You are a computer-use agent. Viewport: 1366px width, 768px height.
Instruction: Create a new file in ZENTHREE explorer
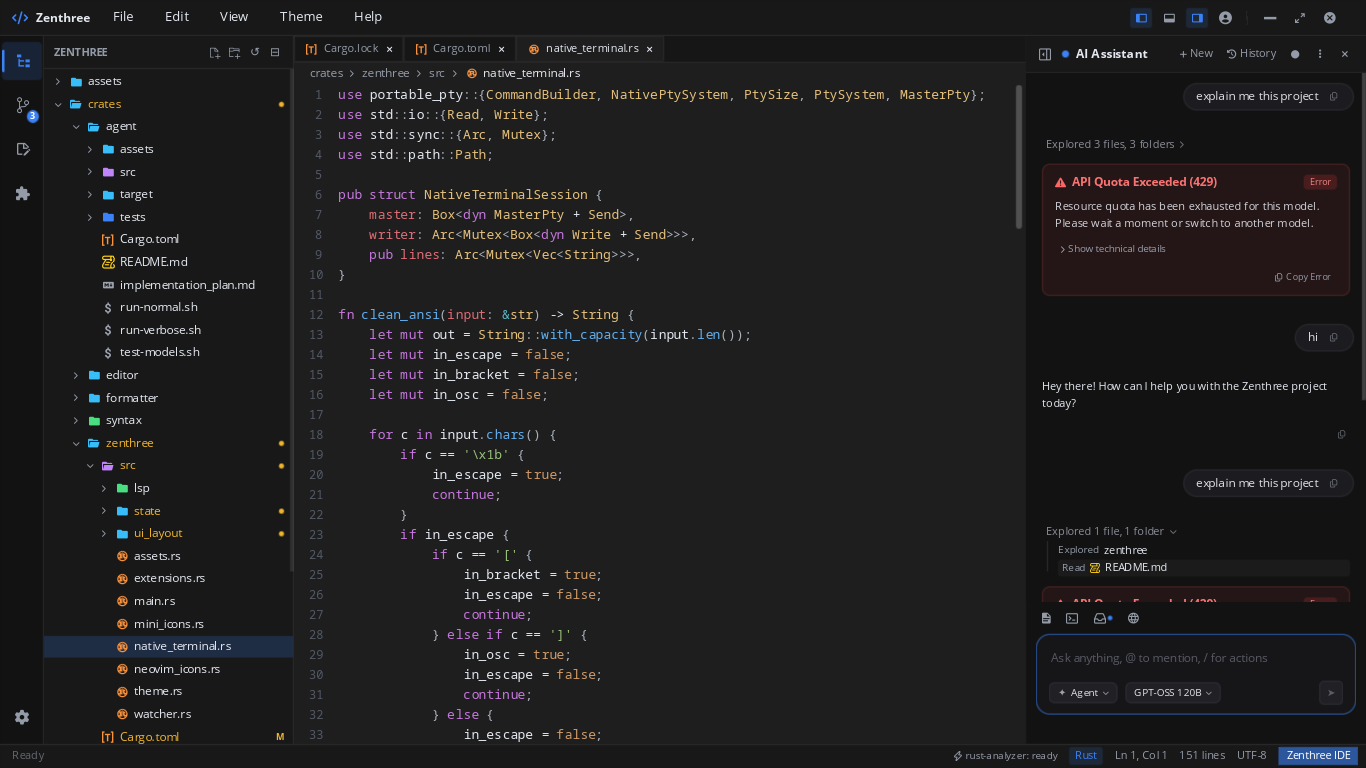click(x=214, y=52)
